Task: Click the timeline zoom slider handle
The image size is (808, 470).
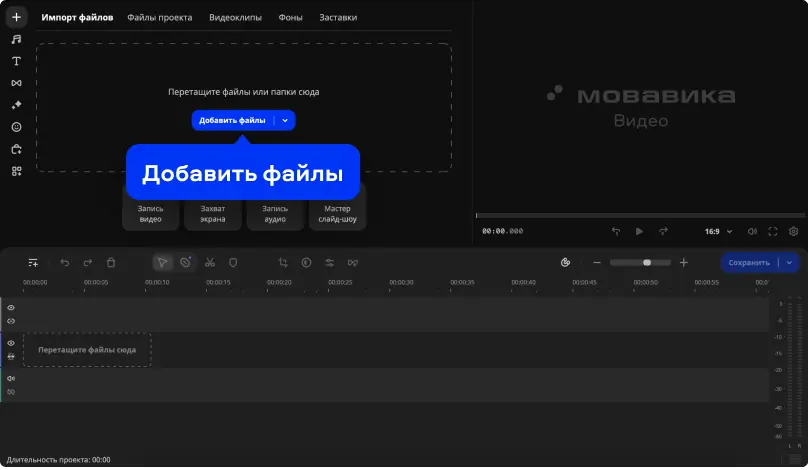Action: (647, 263)
